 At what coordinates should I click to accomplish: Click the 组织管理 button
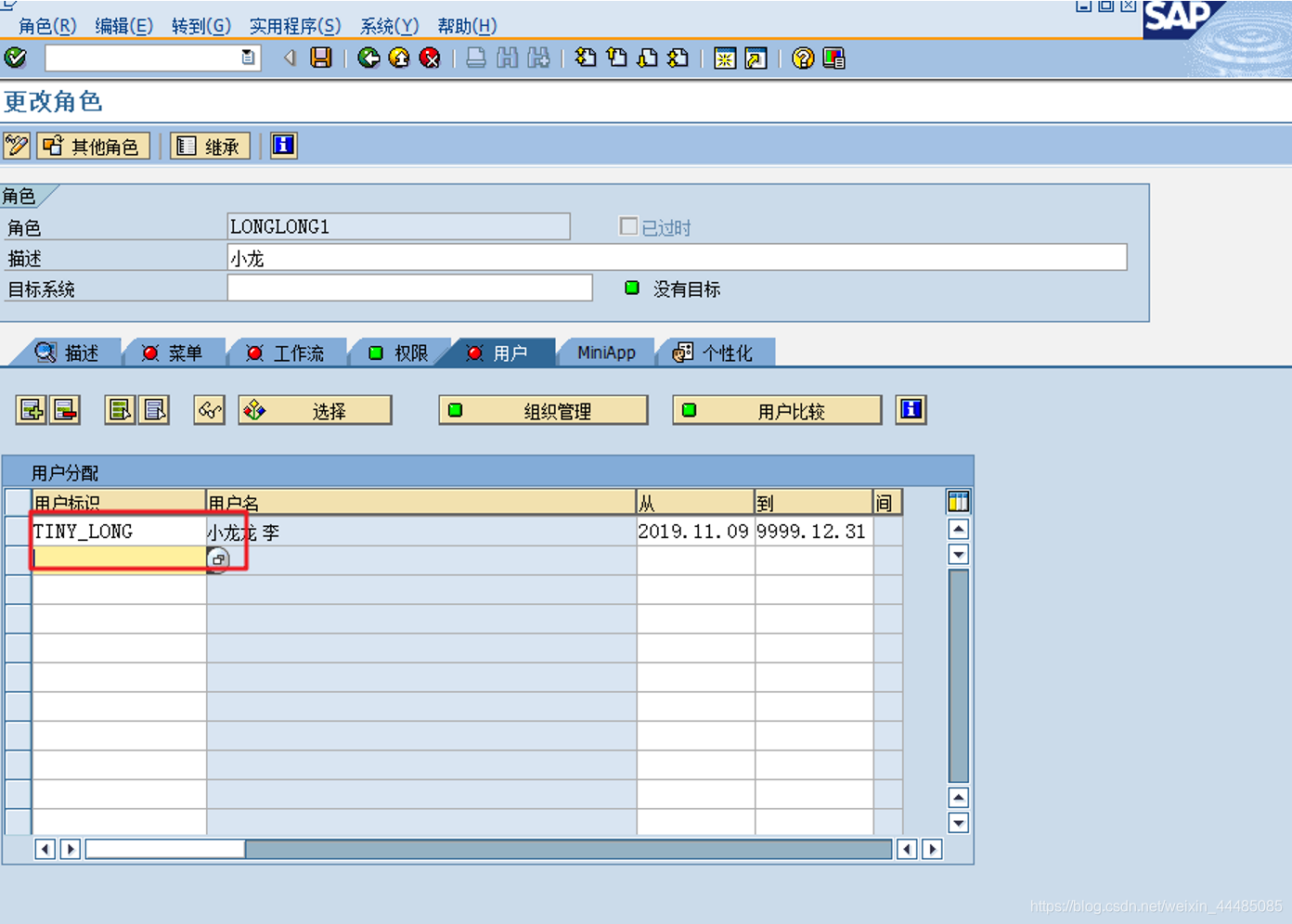click(x=543, y=410)
